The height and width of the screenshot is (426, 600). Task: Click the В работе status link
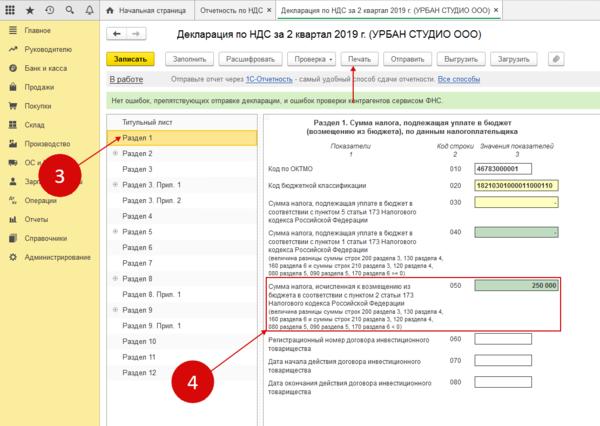coord(126,79)
